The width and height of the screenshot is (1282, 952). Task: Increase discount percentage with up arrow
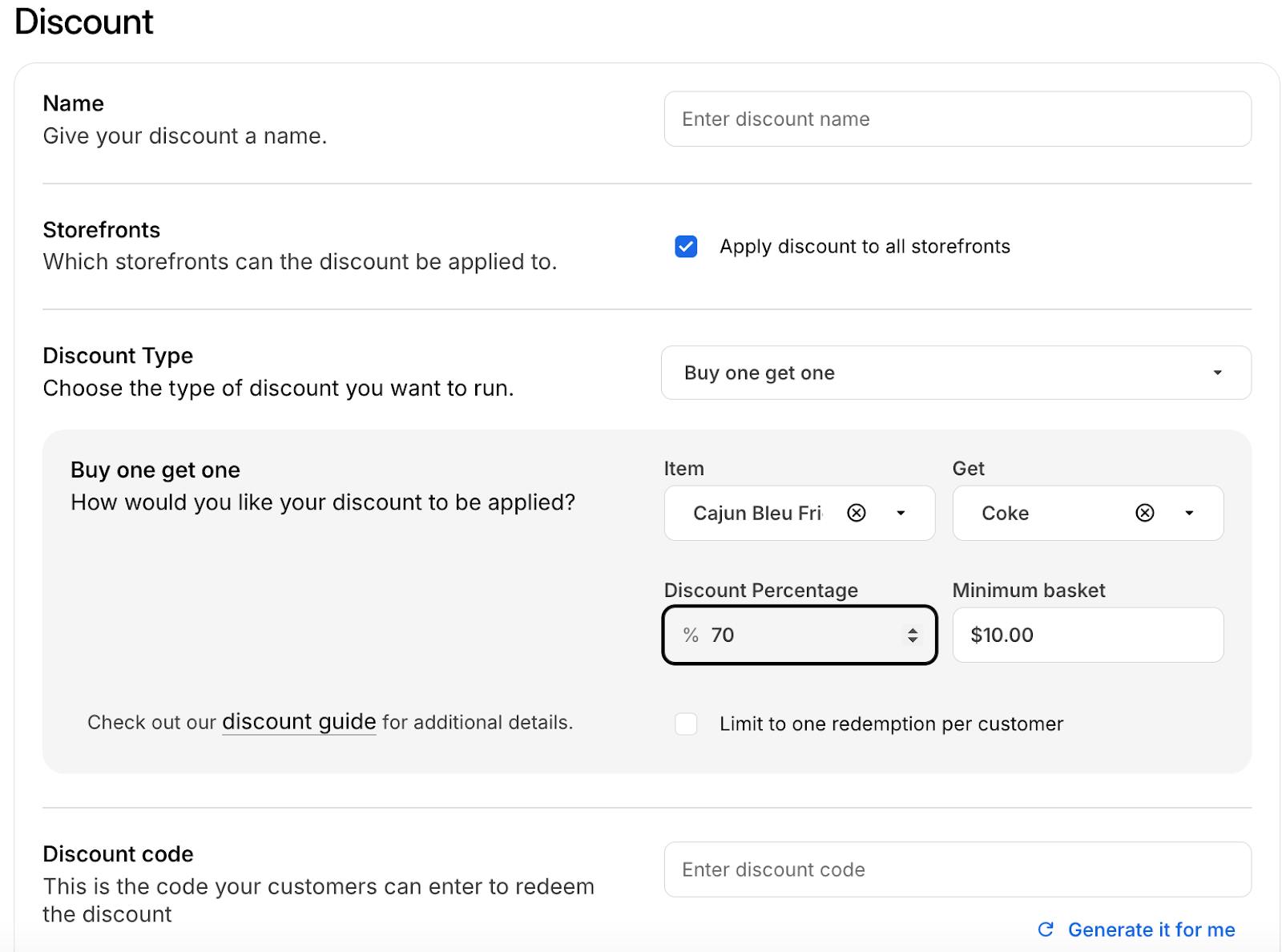[x=913, y=630]
